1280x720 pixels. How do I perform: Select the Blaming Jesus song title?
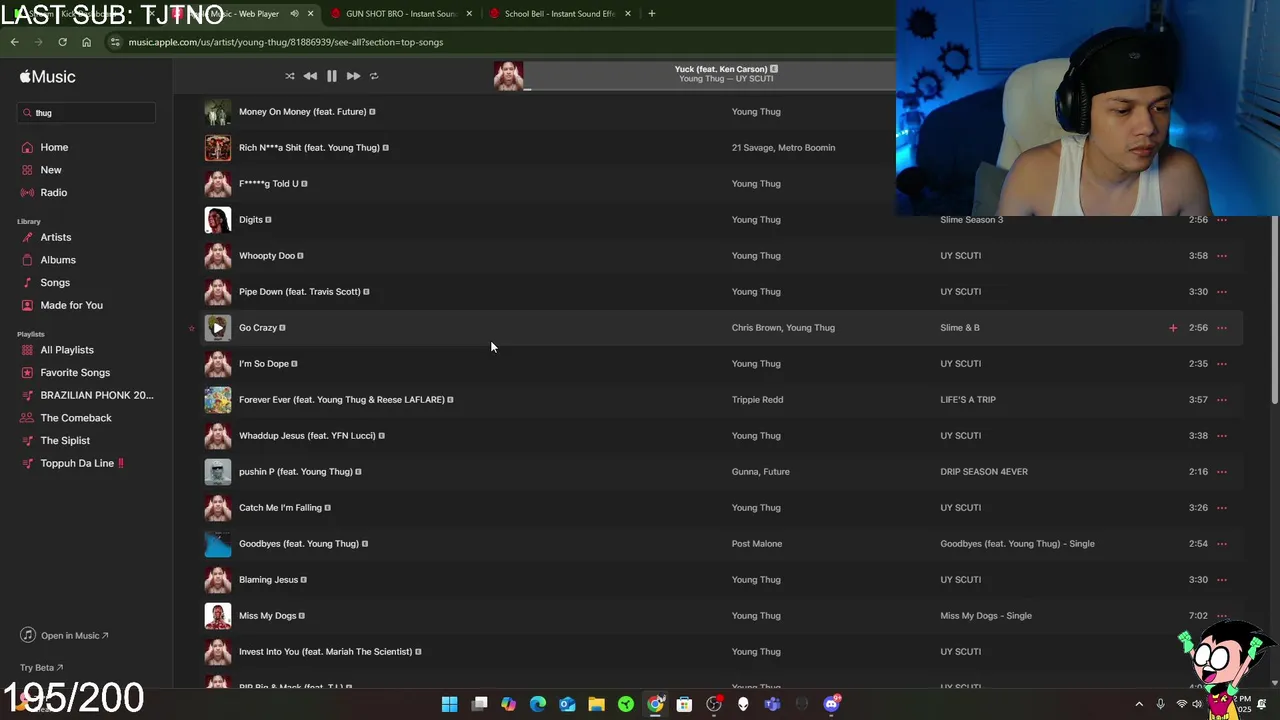(268, 580)
